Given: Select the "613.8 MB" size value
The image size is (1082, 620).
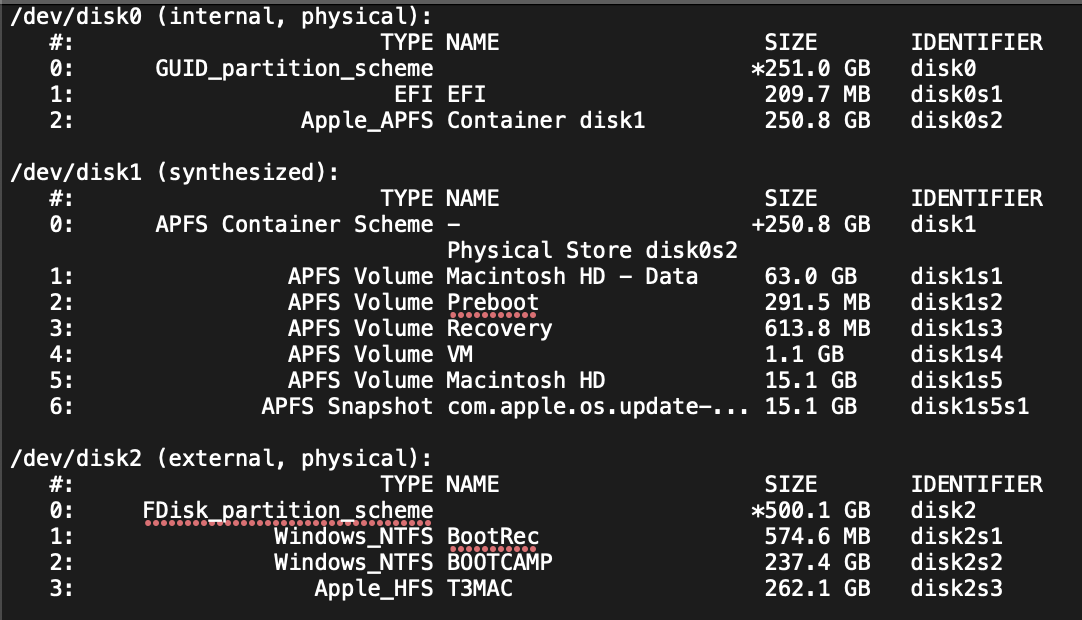Looking at the screenshot, I should click(817, 329).
